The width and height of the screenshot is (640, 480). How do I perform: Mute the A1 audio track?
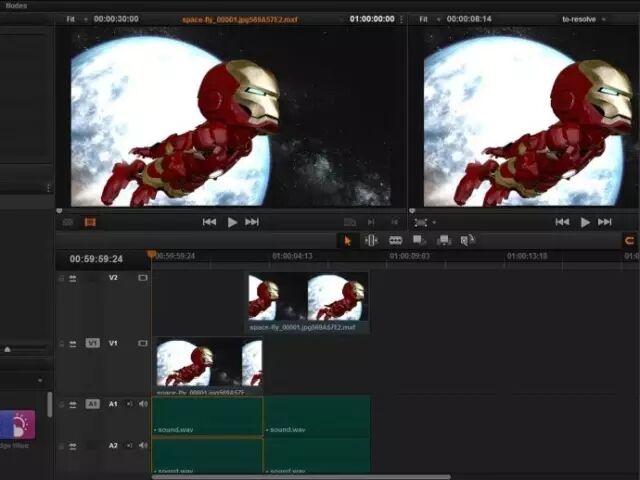coord(143,404)
